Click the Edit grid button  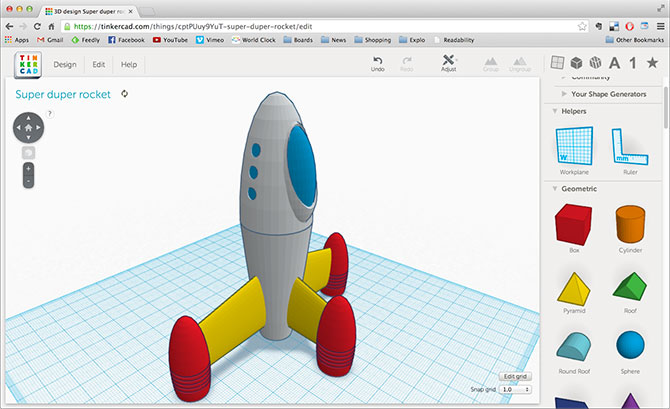point(515,377)
